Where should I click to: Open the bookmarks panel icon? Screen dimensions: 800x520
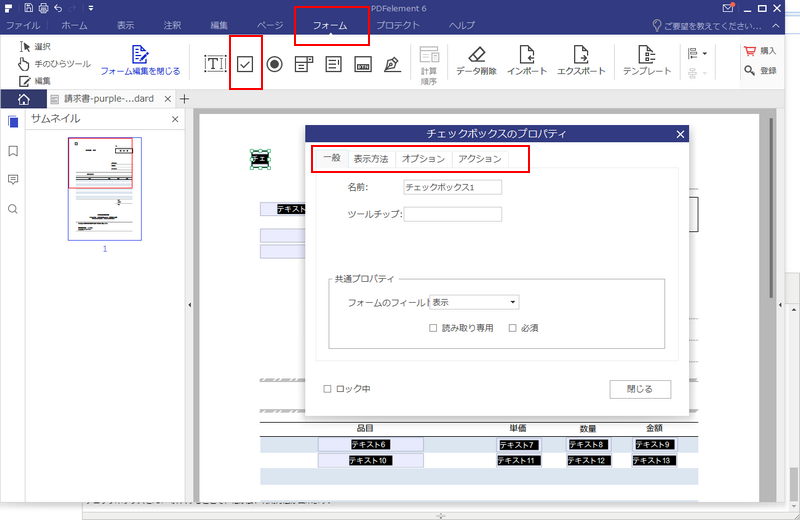pos(13,151)
